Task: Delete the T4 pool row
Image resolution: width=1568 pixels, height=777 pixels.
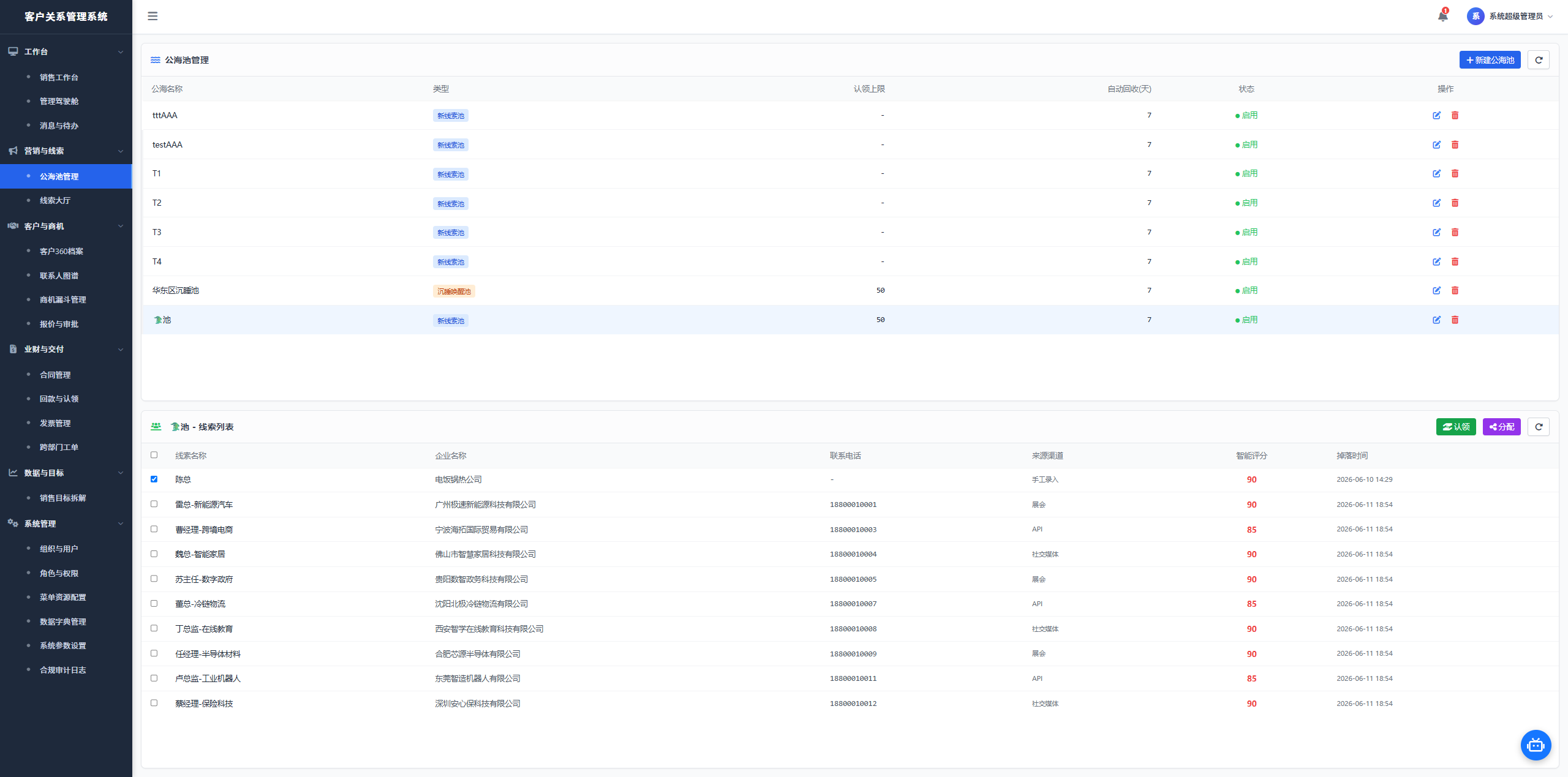Action: [x=1455, y=261]
